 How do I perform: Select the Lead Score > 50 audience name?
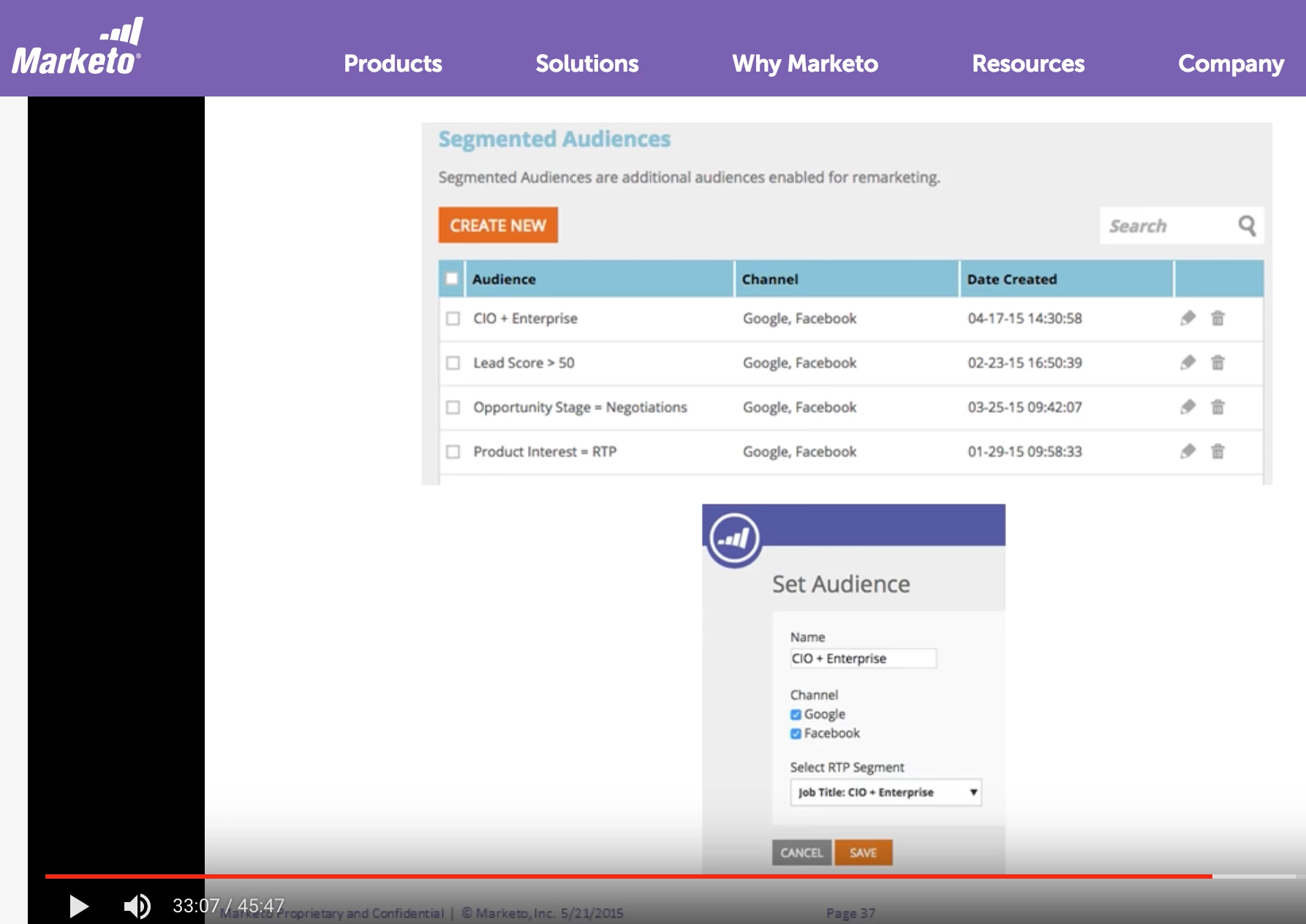[524, 363]
